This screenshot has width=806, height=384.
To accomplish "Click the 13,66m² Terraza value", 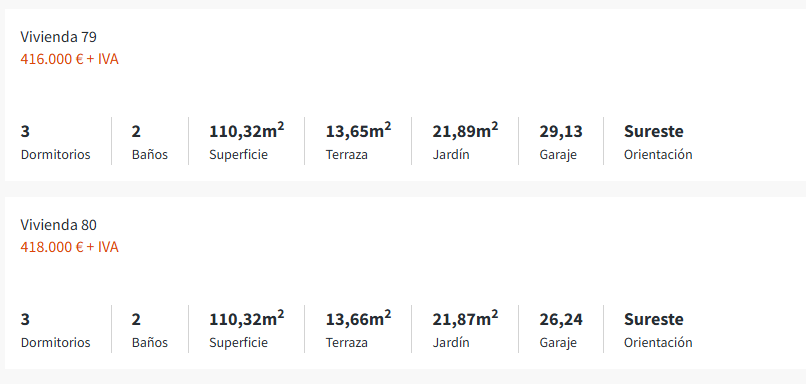I will pos(358,319).
